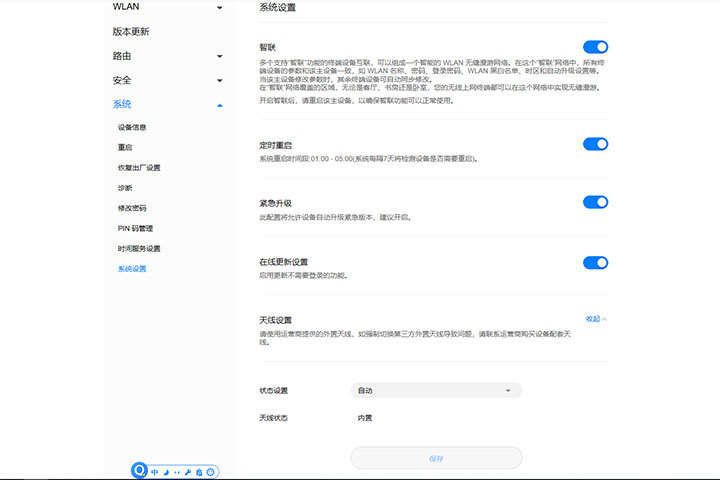Click the 保存 save button
The height and width of the screenshot is (480, 720).
pos(436,458)
